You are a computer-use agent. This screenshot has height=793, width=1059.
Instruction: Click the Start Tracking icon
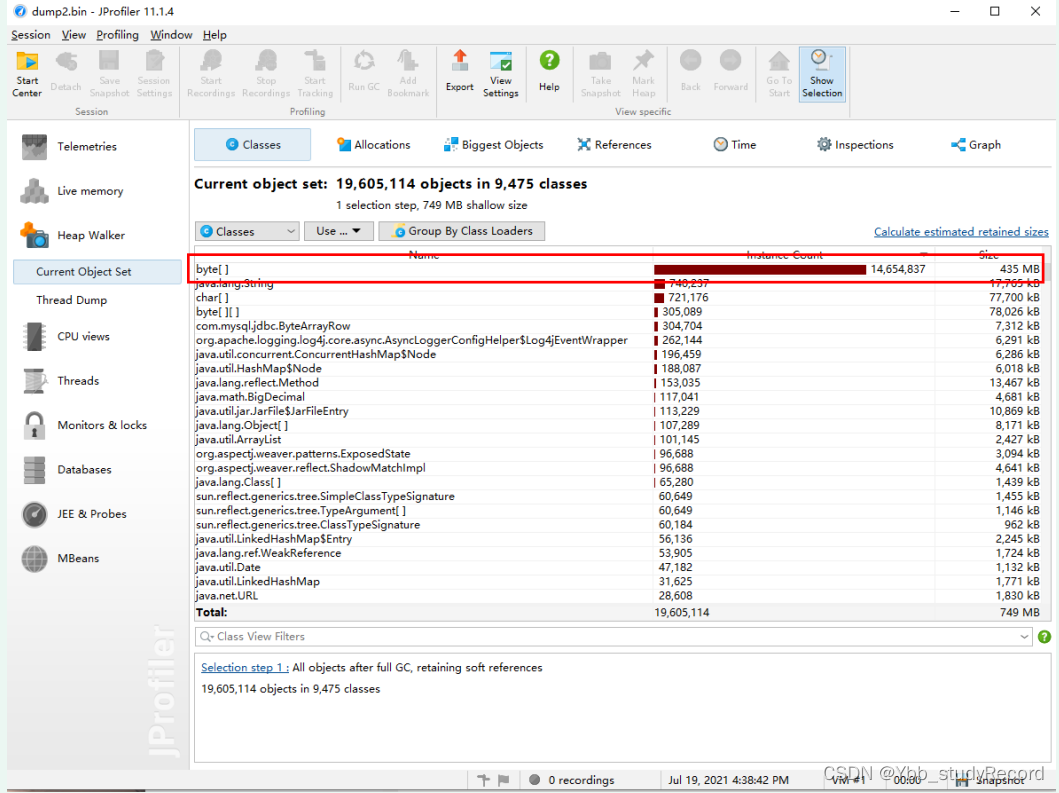coord(315,74)
